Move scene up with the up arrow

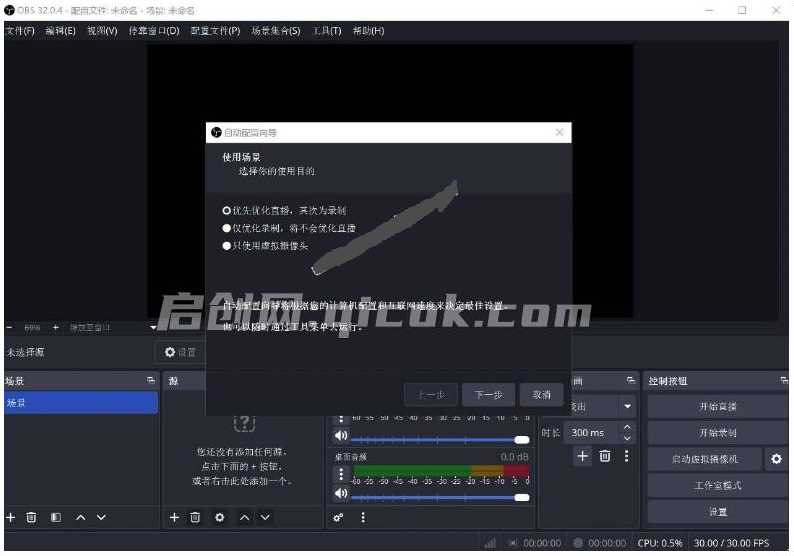[81, 518]
